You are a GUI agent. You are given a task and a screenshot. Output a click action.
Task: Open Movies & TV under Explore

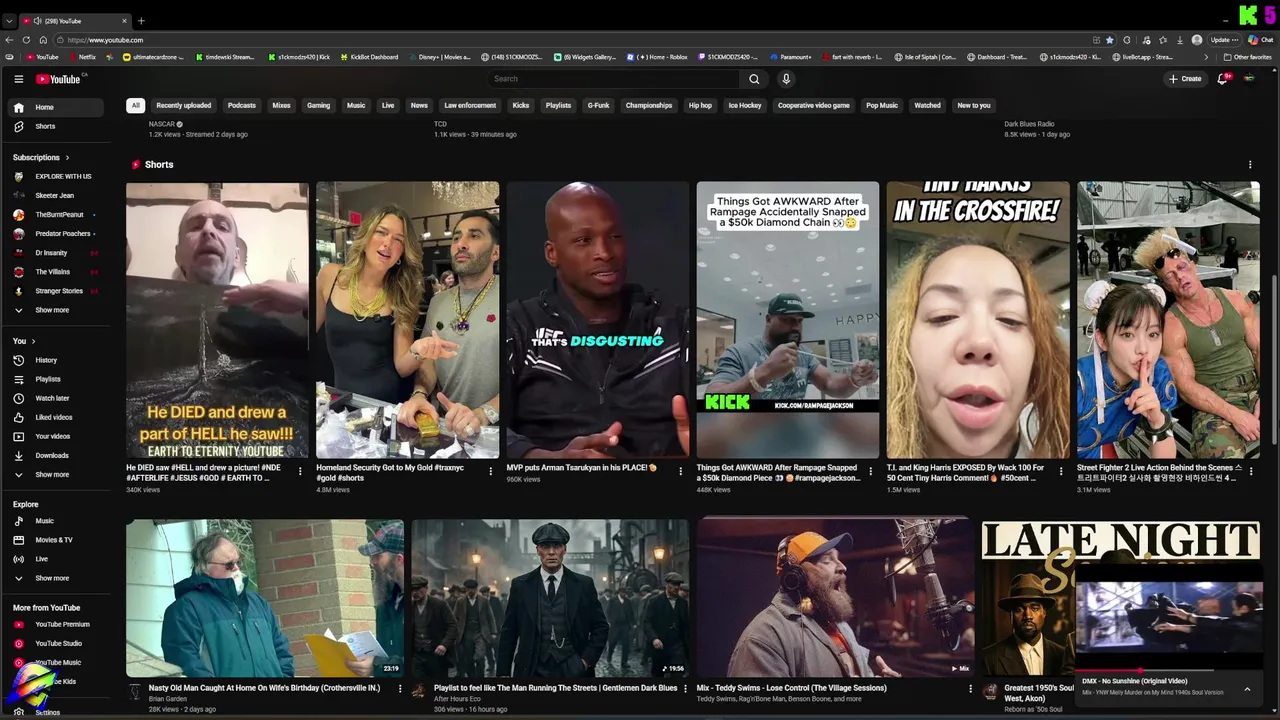(x=57, y=540)
